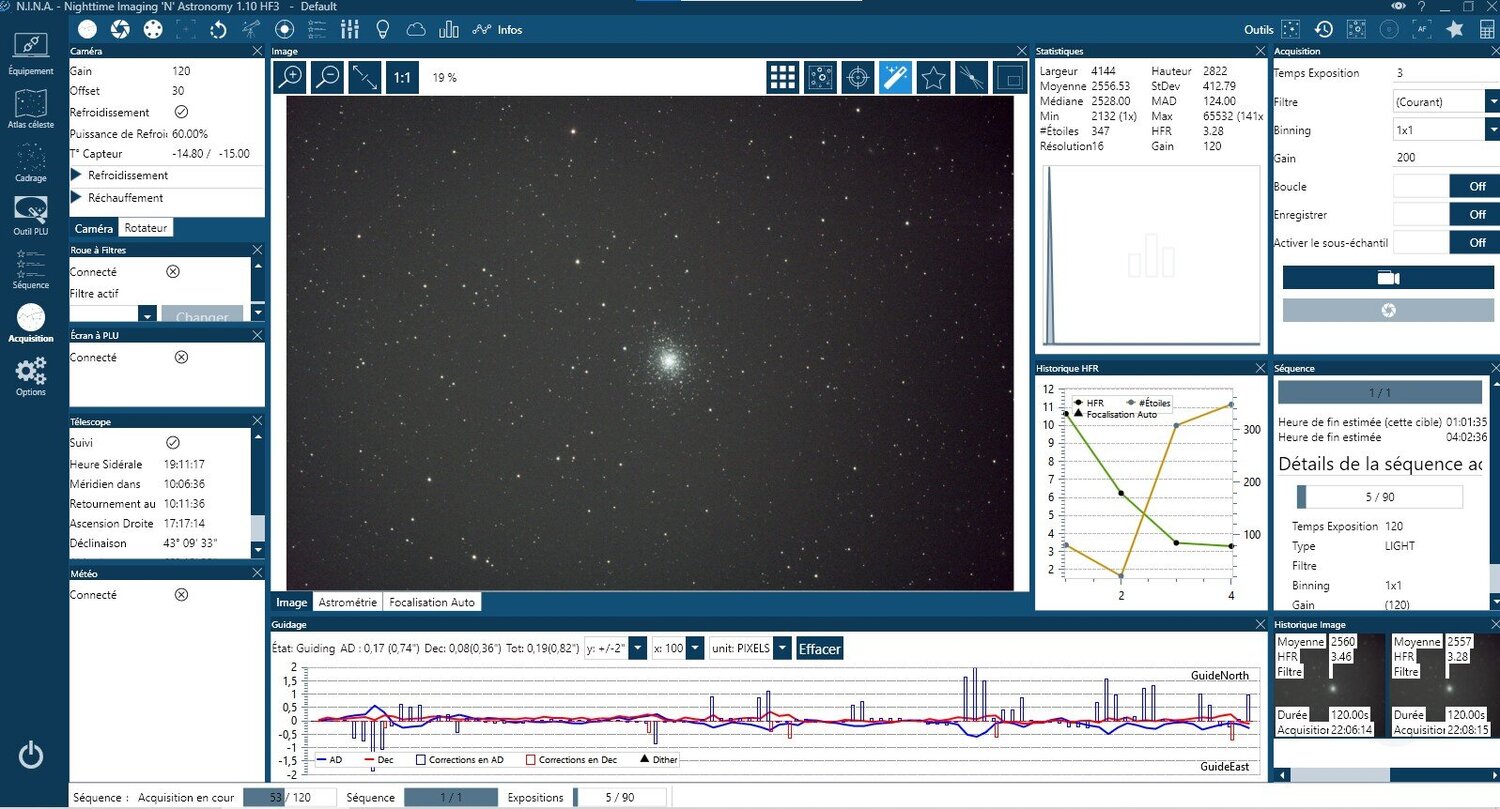The height and width of the screenshot is (809, 1500).
Task: Open the Séquence section in the sidebar
Action: pyautogui.click(x=31, y=270)
